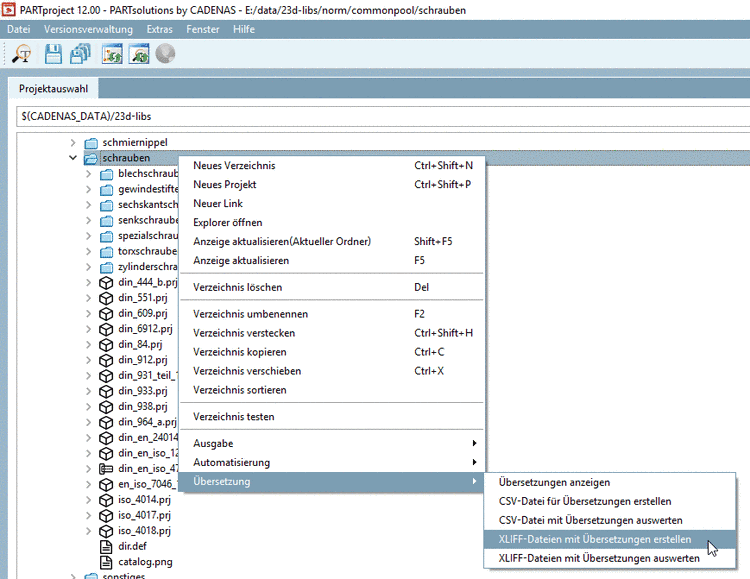Open the Versionsverwaltung menu
Screen dimensions: 750x579
click(x=87, y=30)
